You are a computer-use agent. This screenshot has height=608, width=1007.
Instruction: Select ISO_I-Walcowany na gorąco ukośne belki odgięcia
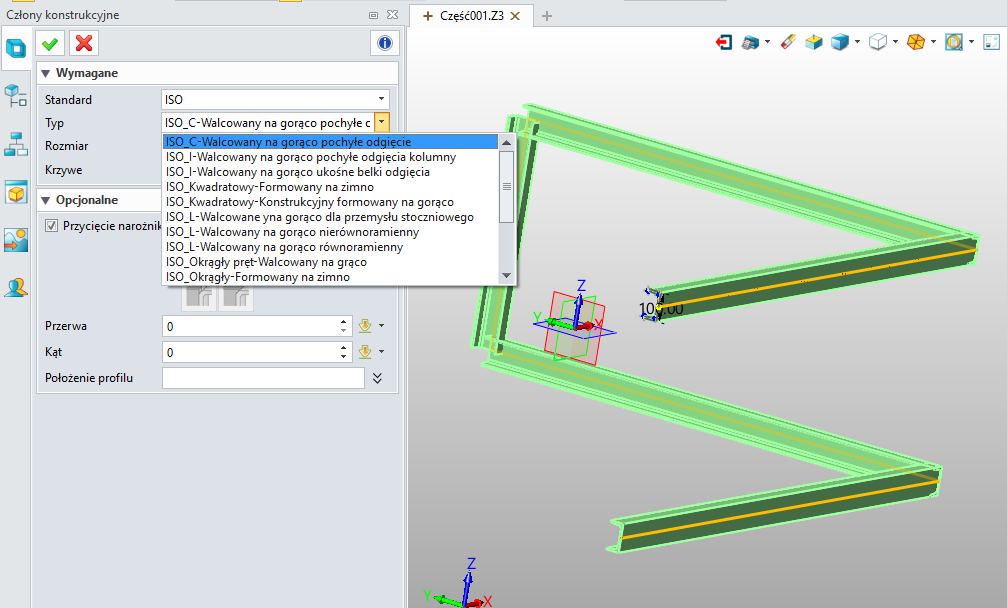[331, 172]
